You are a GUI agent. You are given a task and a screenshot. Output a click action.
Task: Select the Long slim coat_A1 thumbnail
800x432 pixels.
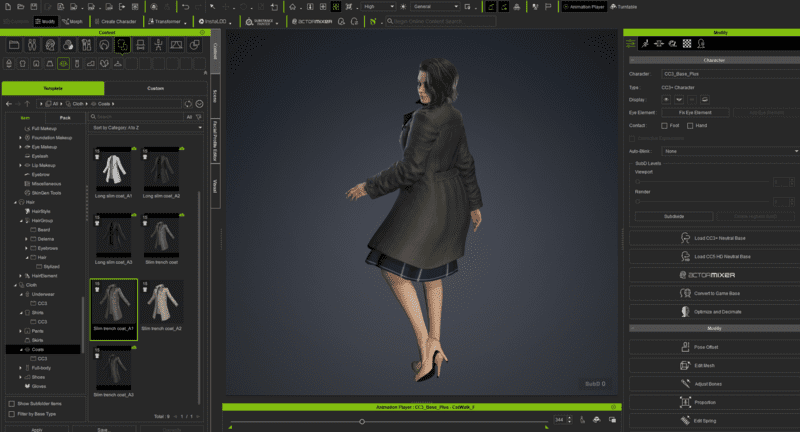tap(112, 168)
